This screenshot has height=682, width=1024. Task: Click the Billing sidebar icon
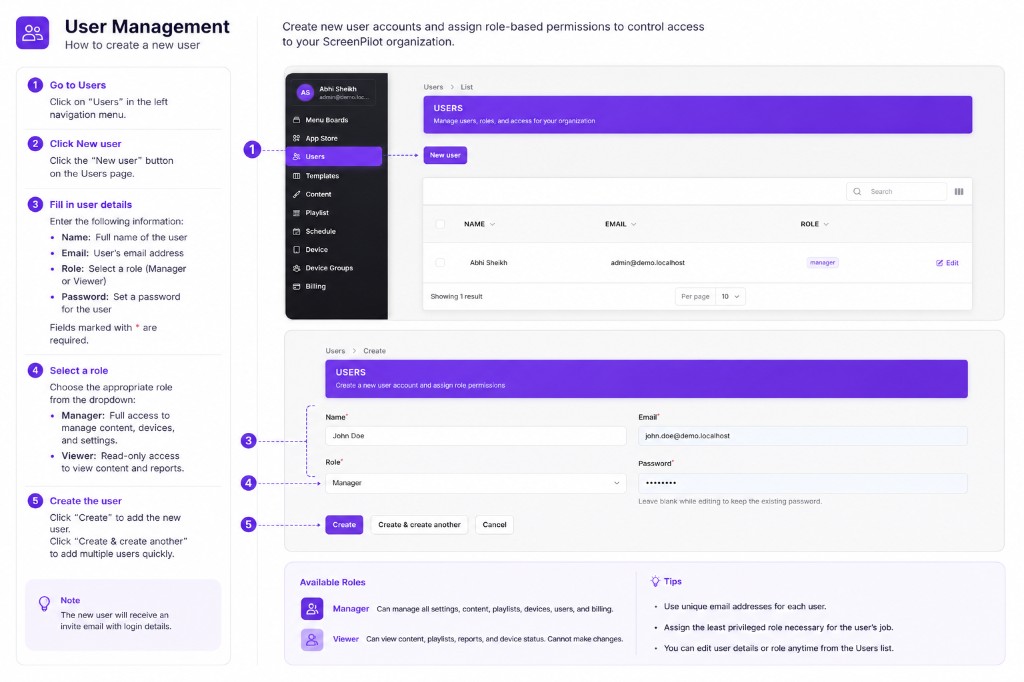[296, 286]
